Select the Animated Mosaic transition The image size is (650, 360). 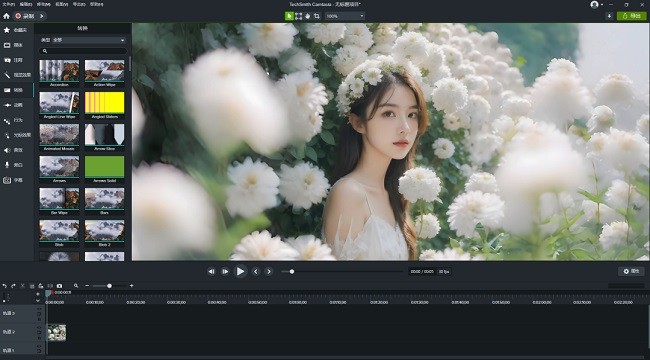(x=59, y=134)
